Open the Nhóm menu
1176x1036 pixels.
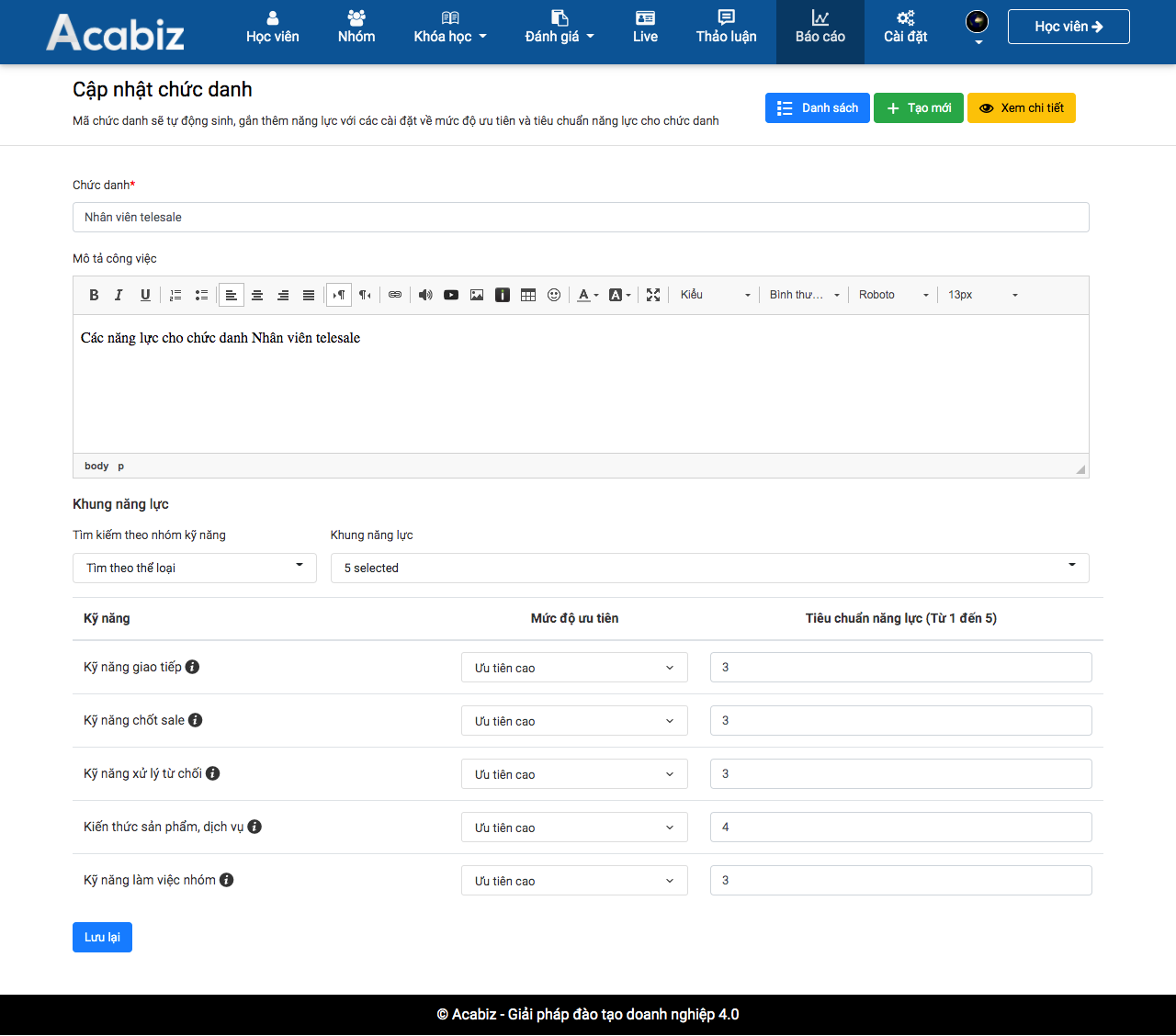pyautogui.click(x=356, y=27)
